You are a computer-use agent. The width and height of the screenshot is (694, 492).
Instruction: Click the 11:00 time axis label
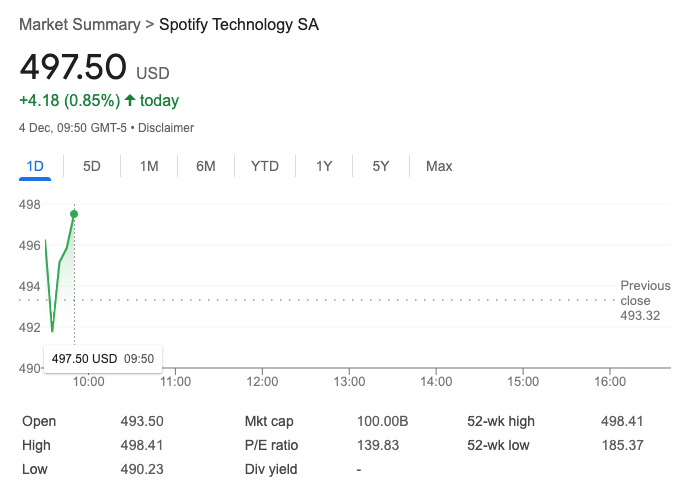(x=175, y=381)
